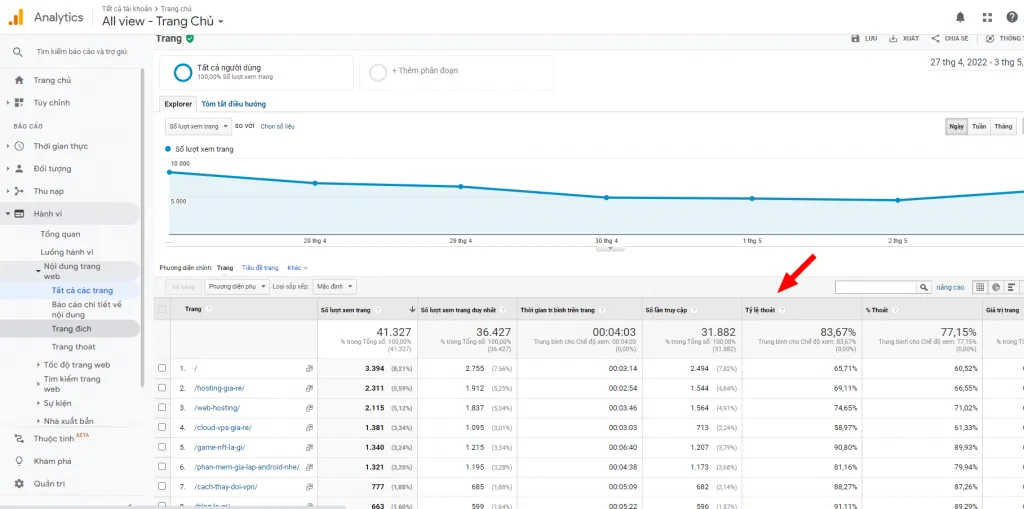Open the notifications bell
The height and width of the screenshot is (509, 1024).
pos(961,18)
